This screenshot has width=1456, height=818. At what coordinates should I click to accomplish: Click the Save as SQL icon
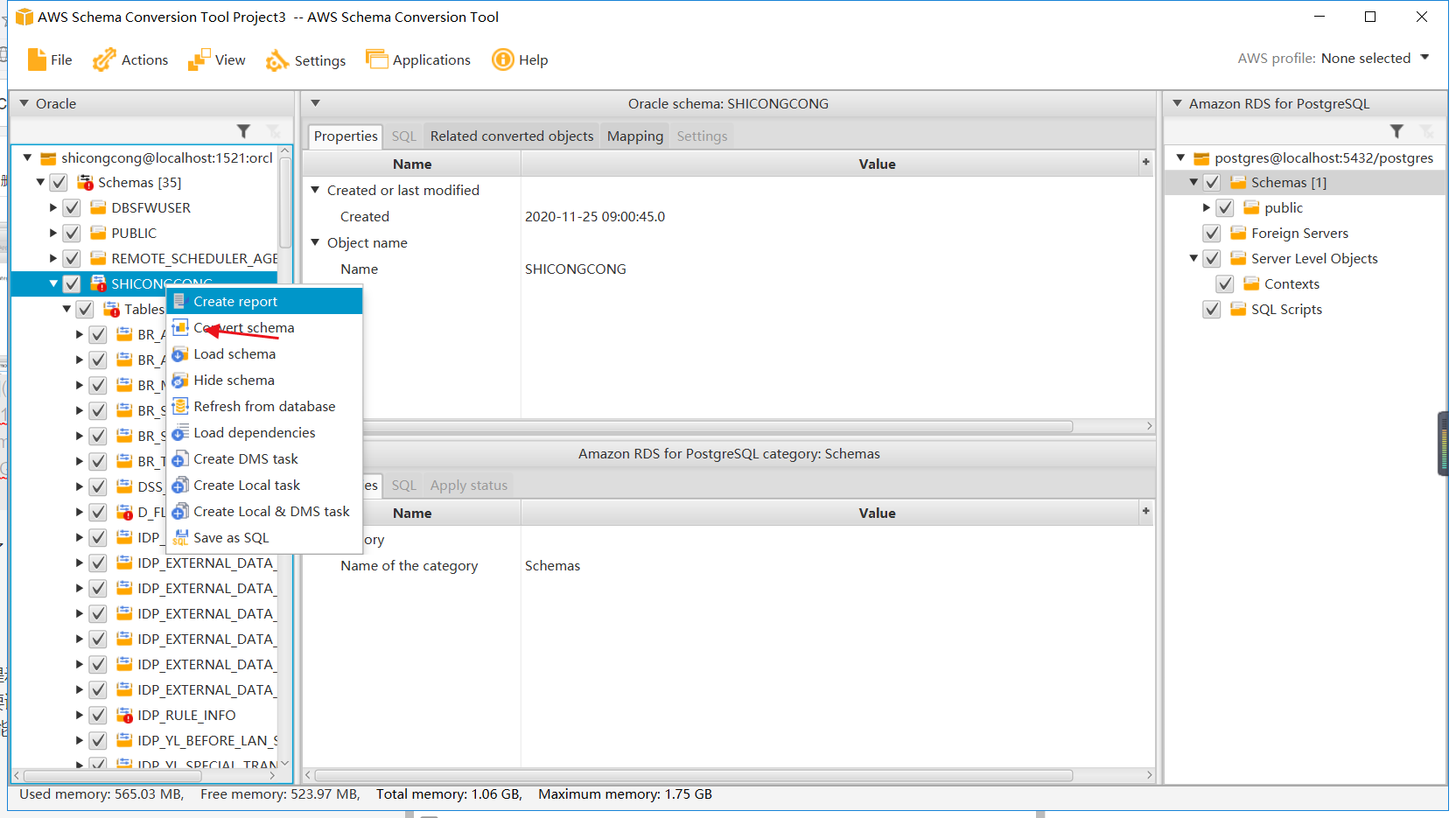pos(179,537)
